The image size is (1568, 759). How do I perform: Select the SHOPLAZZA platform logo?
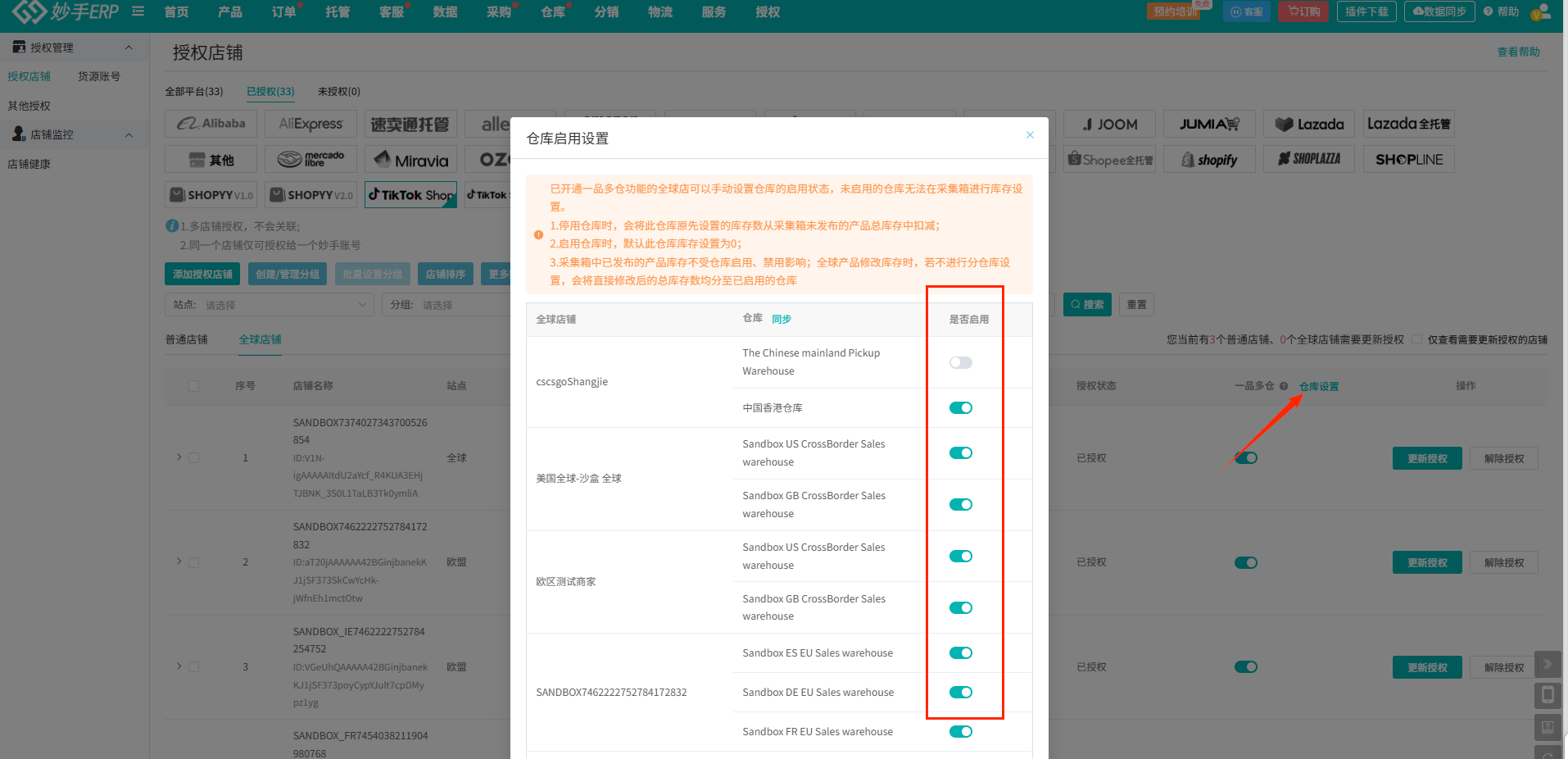1309,159
